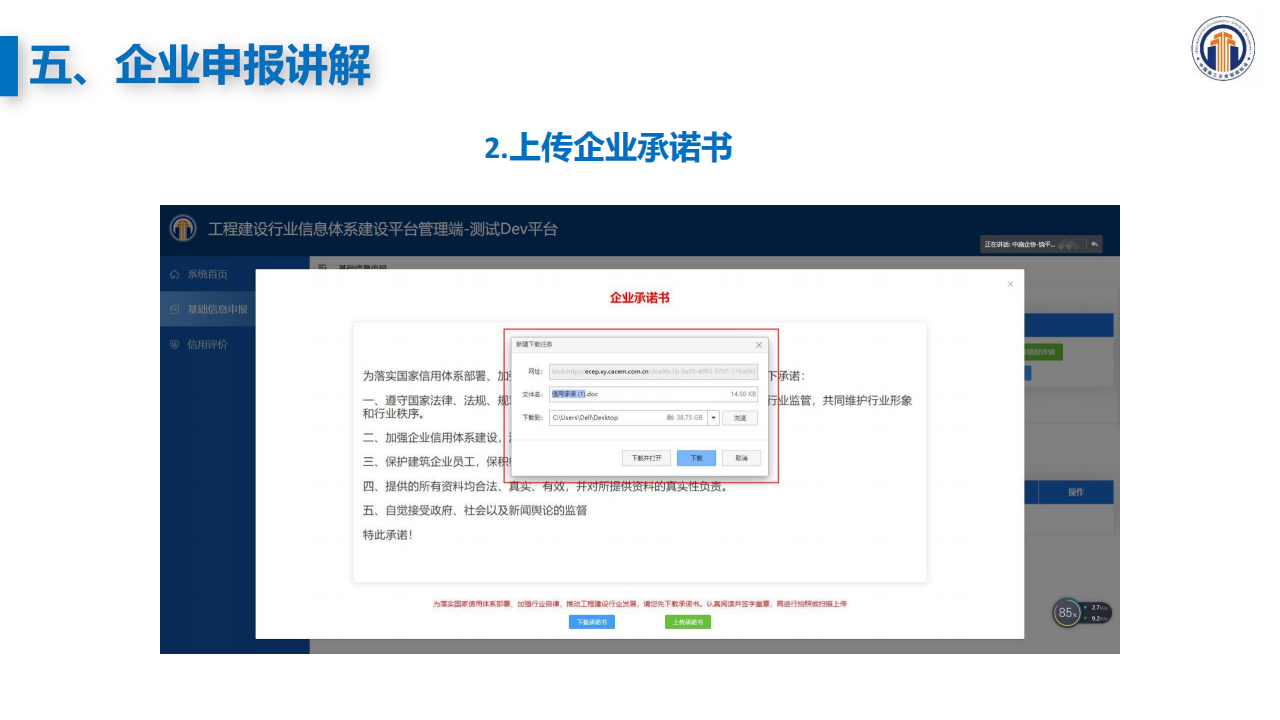Image resolution: width=1280 pixels, height=720 pixels.
Task: Click the home icon beside 系统首页
Action: (x=174, y=274)
